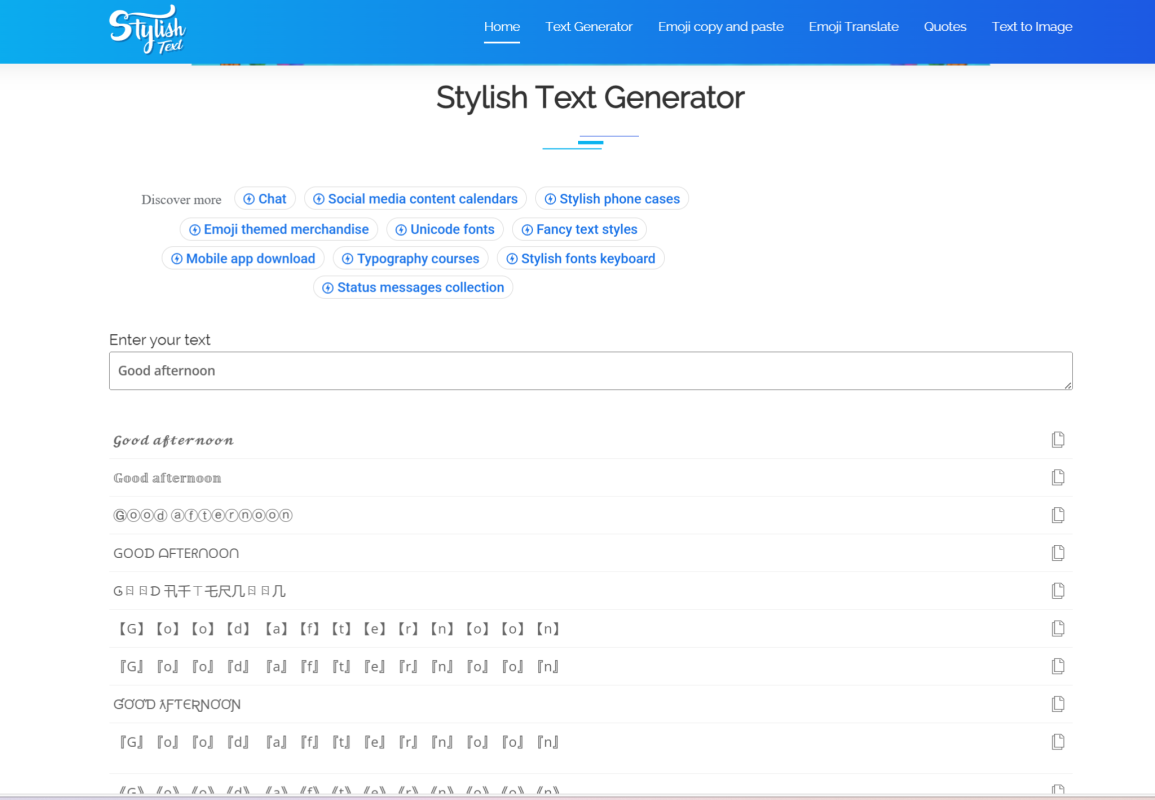Copy the cursive italic 'Good afternoon' style

tap(1058, 440)
